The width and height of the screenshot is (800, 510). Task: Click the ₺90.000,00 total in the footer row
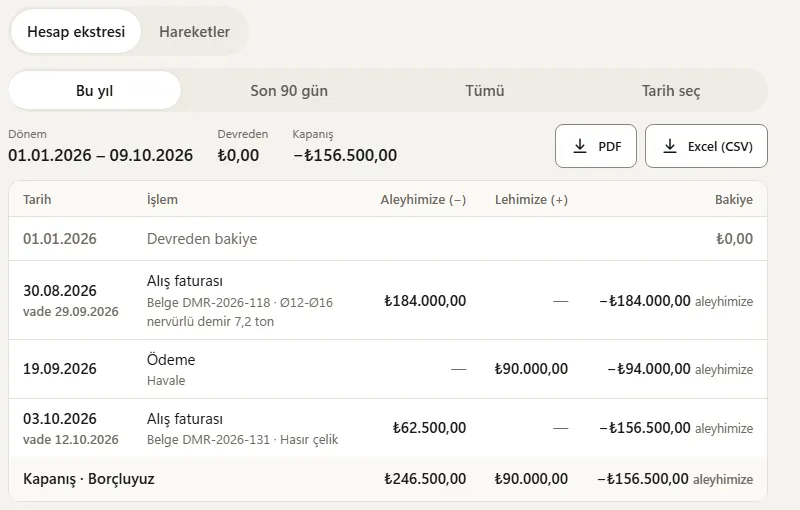pos(531,479)
